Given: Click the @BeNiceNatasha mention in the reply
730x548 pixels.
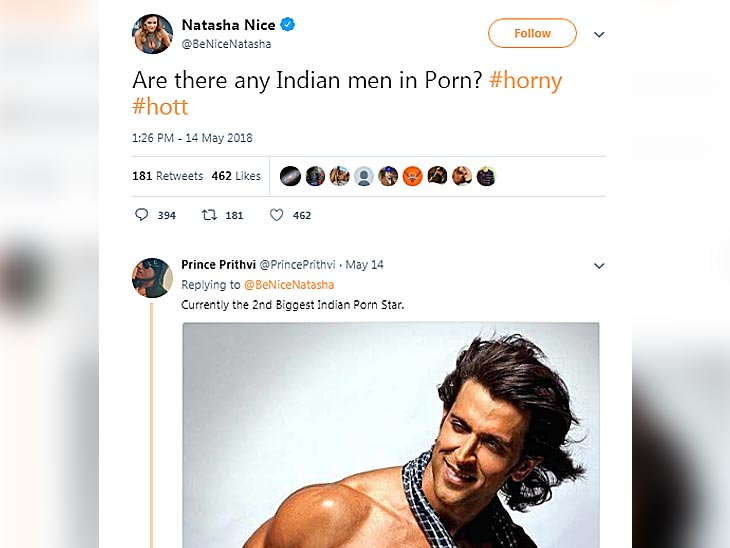Looking at the screenshot, I should pos(289,285).
